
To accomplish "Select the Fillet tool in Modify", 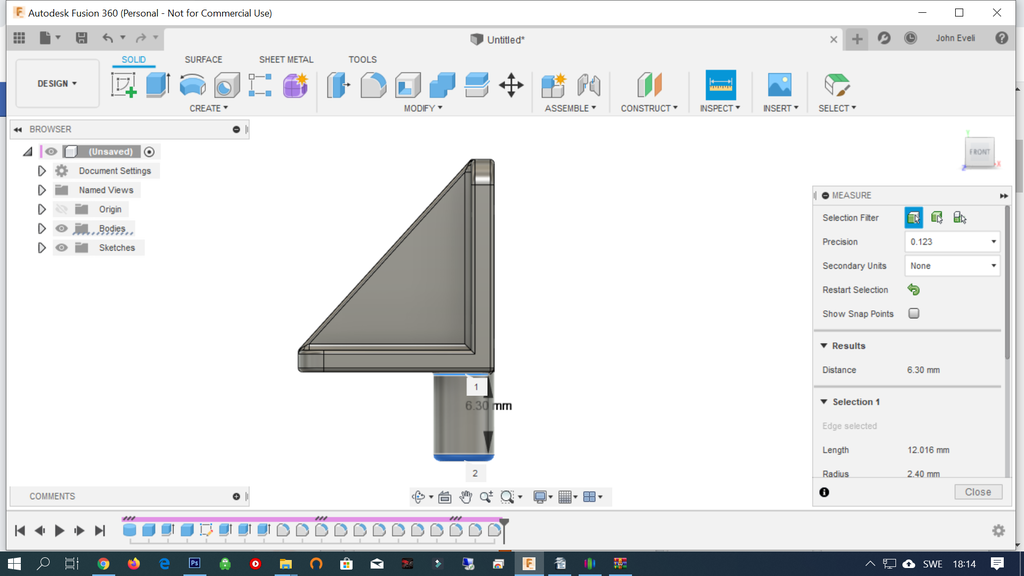I will [373, 85].
